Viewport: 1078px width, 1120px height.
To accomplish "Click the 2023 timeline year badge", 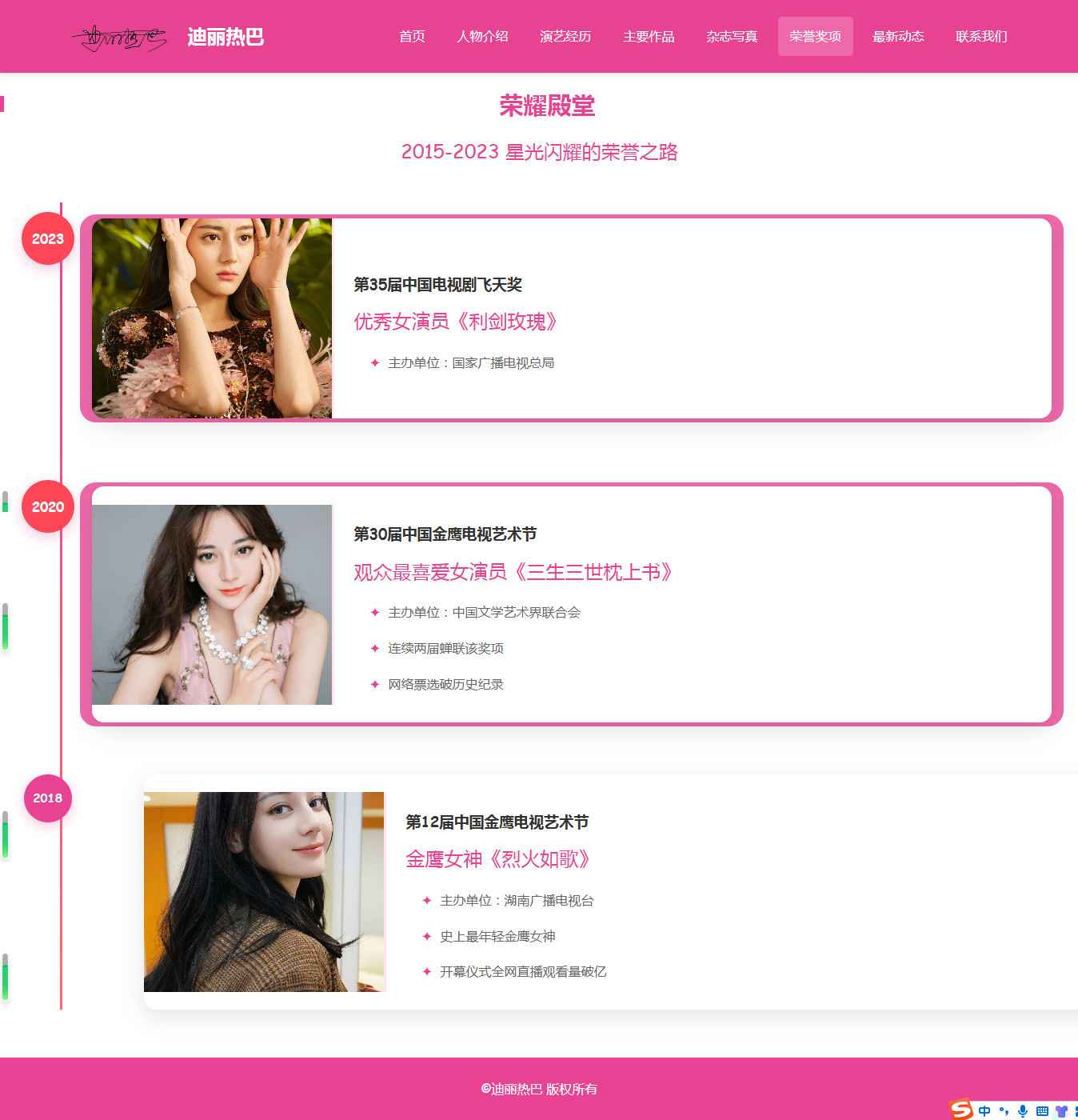I will tap(48, 238).
